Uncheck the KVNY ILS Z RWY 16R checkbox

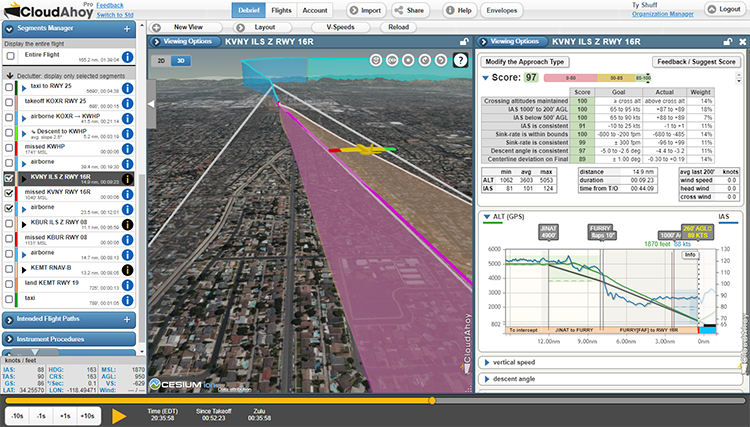click(9, 178)
